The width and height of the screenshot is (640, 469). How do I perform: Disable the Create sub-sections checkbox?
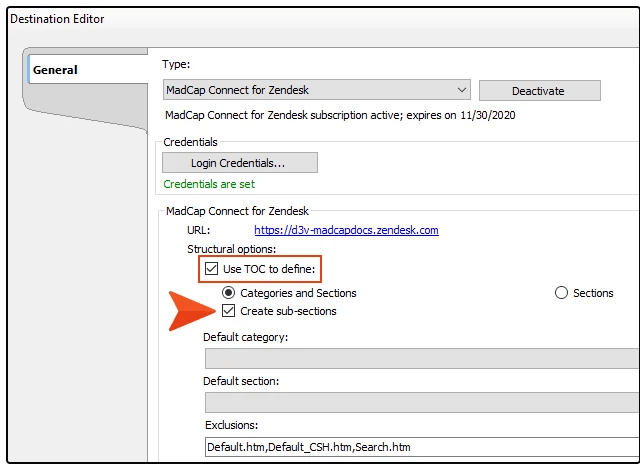pos(229,311)
